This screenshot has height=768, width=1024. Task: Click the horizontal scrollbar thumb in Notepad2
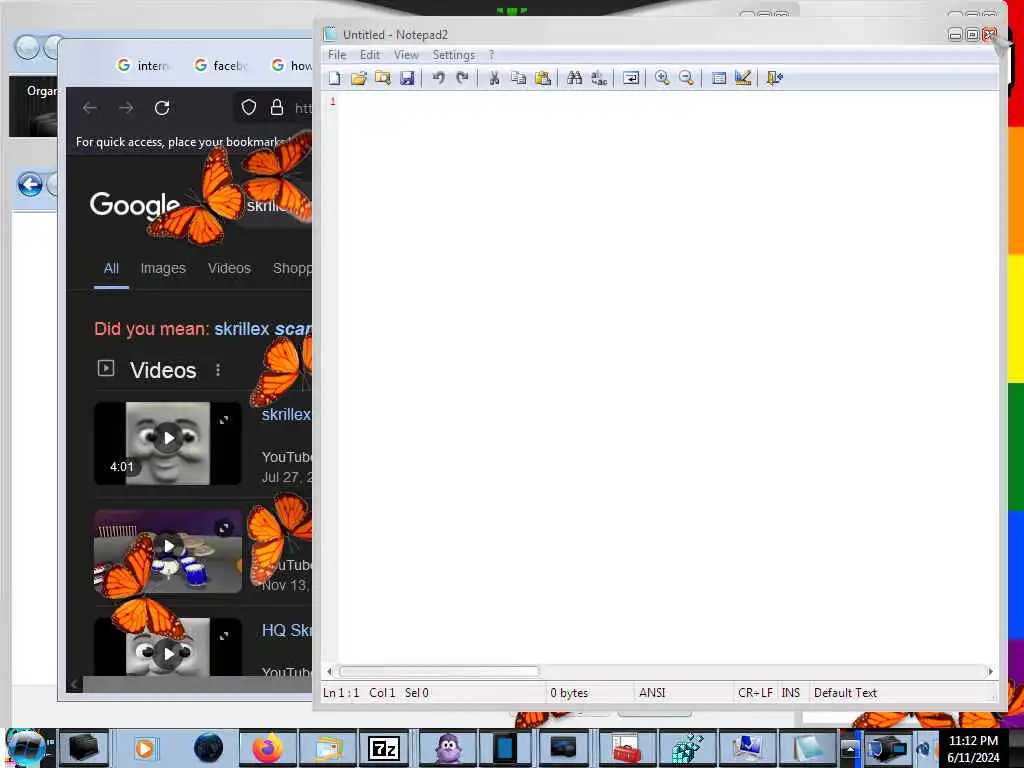tap(439, 671)
